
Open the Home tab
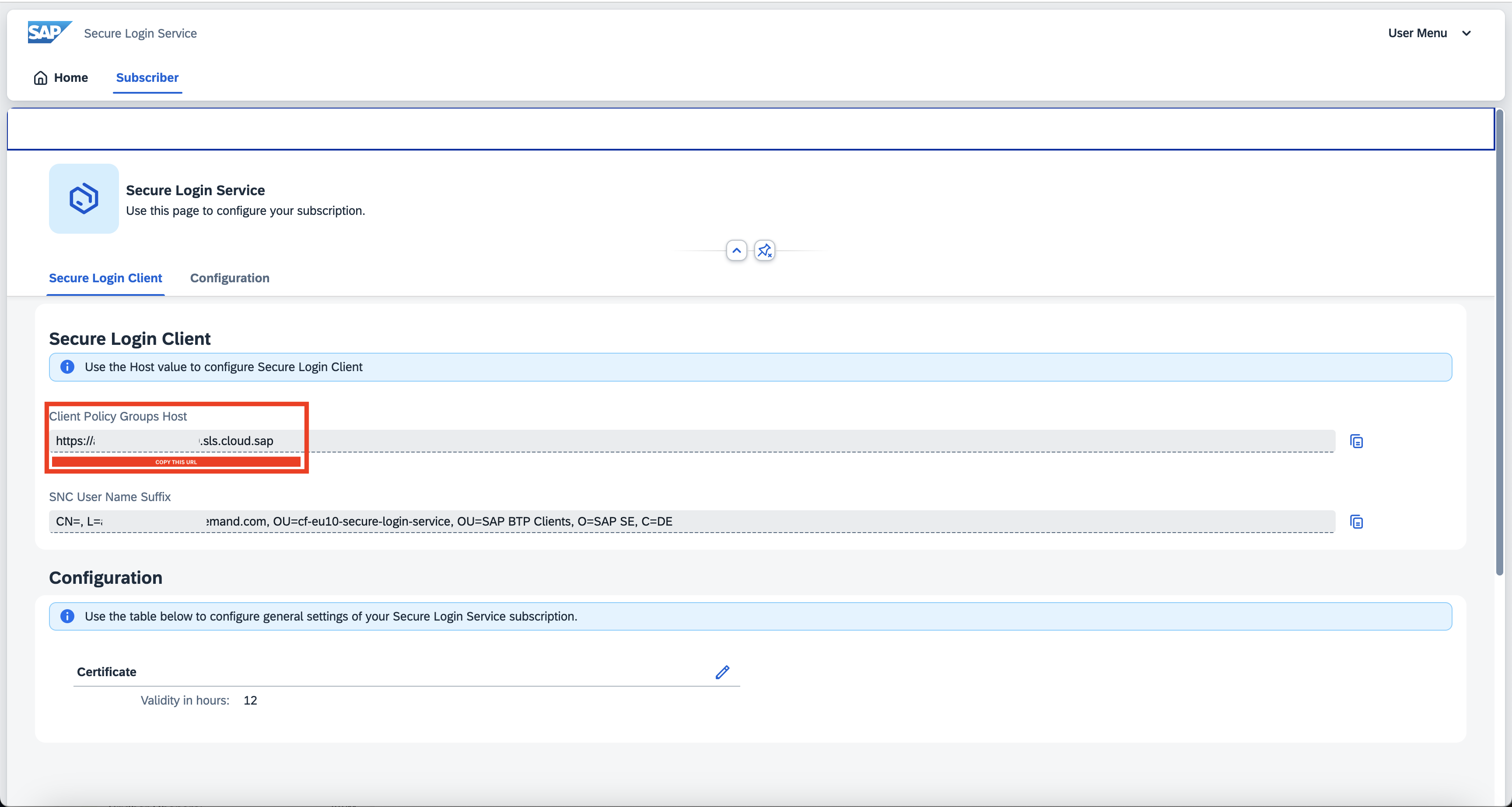[x=61, y=77]
